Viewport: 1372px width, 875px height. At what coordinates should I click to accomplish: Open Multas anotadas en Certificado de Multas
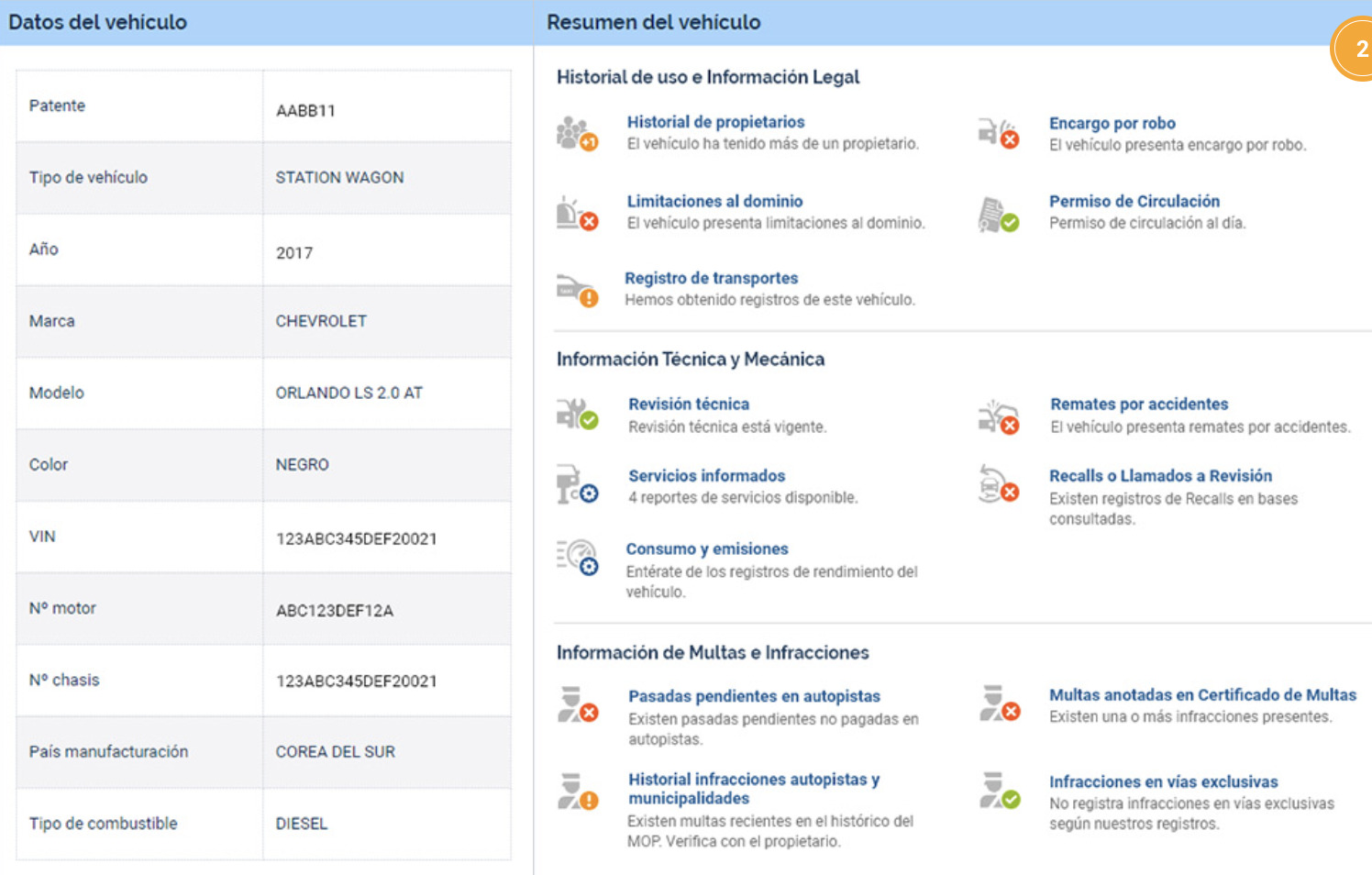tap(1202, 695)
